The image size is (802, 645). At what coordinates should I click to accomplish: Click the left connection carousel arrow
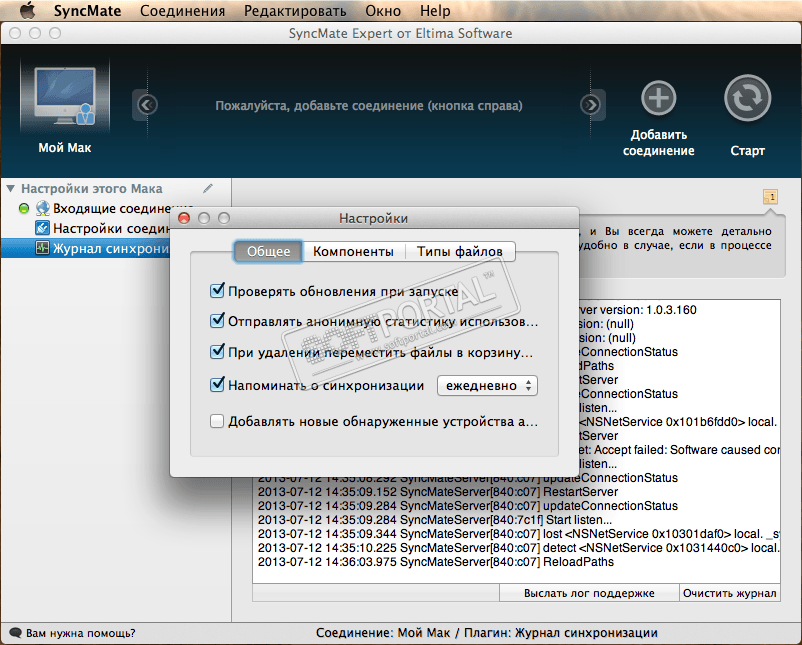[148, 105]
